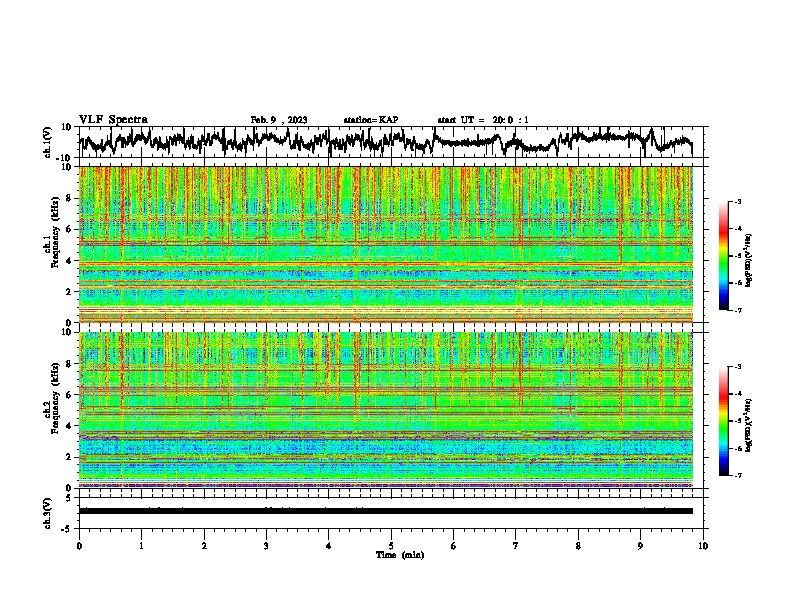This screenshot has height=612, width=792.
Task: Click the ch.1 voltage waveform trace panel
Action: click(391, 142)
